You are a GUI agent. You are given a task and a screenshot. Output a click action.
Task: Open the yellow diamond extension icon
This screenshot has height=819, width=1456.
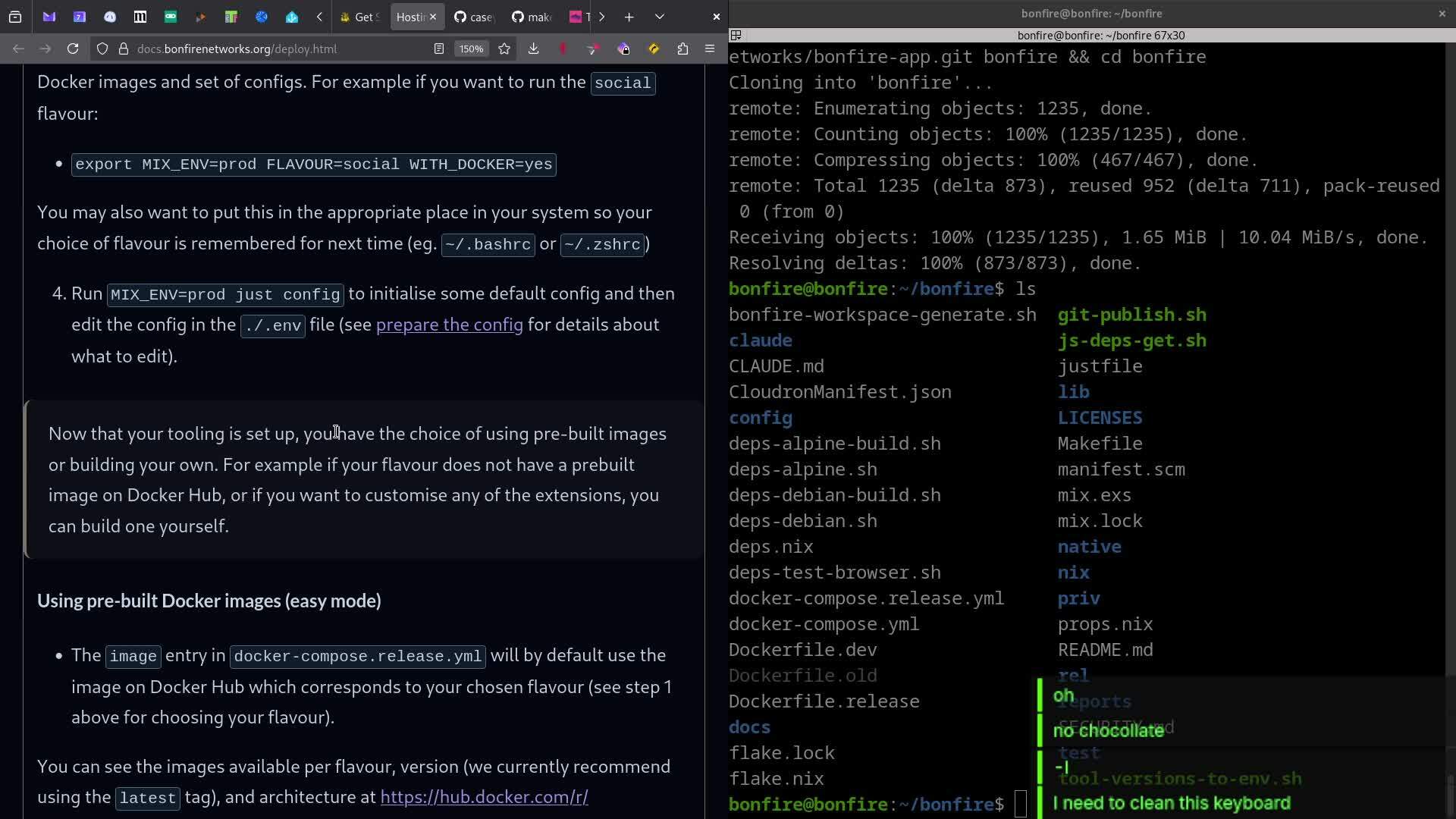pos(654,49)
